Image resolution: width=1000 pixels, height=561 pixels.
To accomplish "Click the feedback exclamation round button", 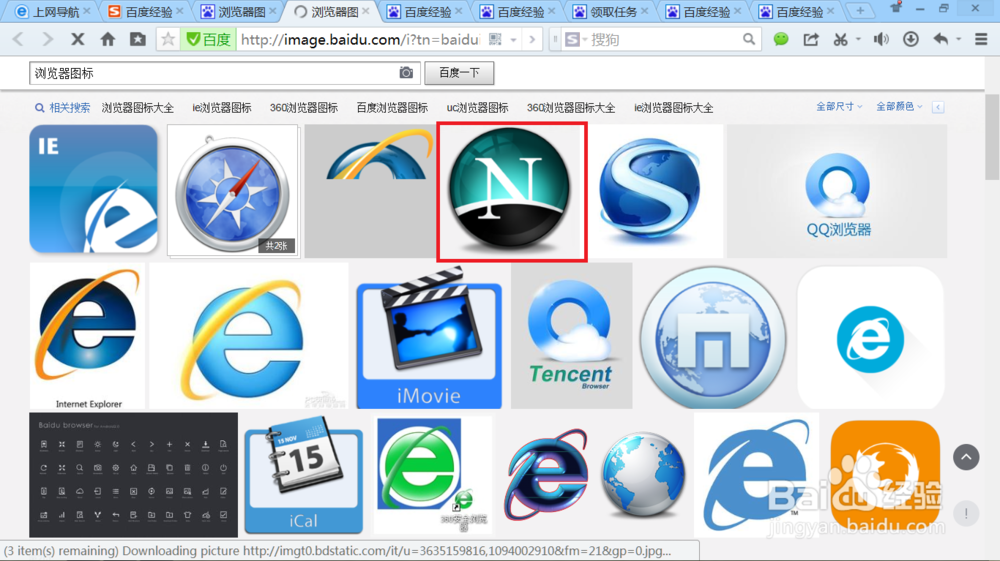I will point(966,513).
